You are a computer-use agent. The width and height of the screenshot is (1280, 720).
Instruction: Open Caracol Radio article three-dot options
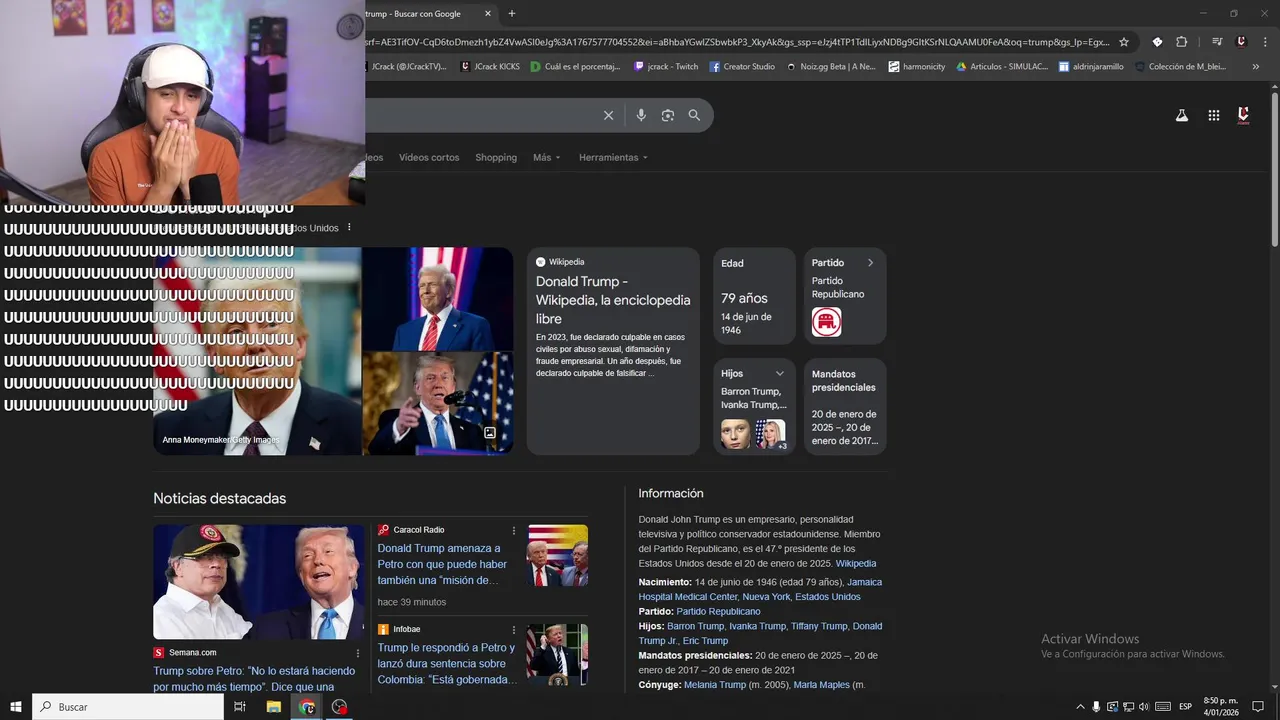(x=515, y=531)
